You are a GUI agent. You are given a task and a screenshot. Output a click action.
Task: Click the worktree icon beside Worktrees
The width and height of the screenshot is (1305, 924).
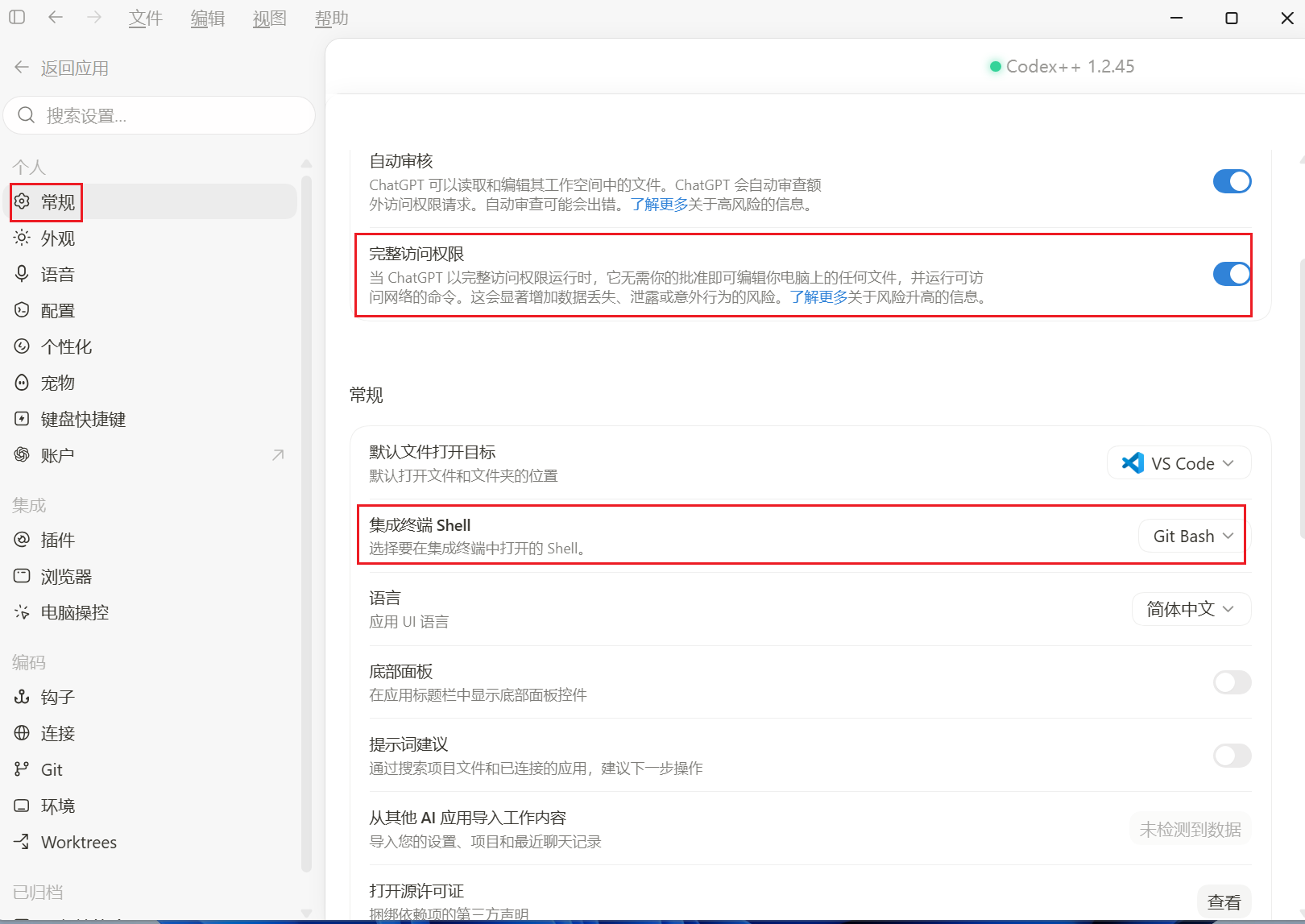(x=22, y=842)
